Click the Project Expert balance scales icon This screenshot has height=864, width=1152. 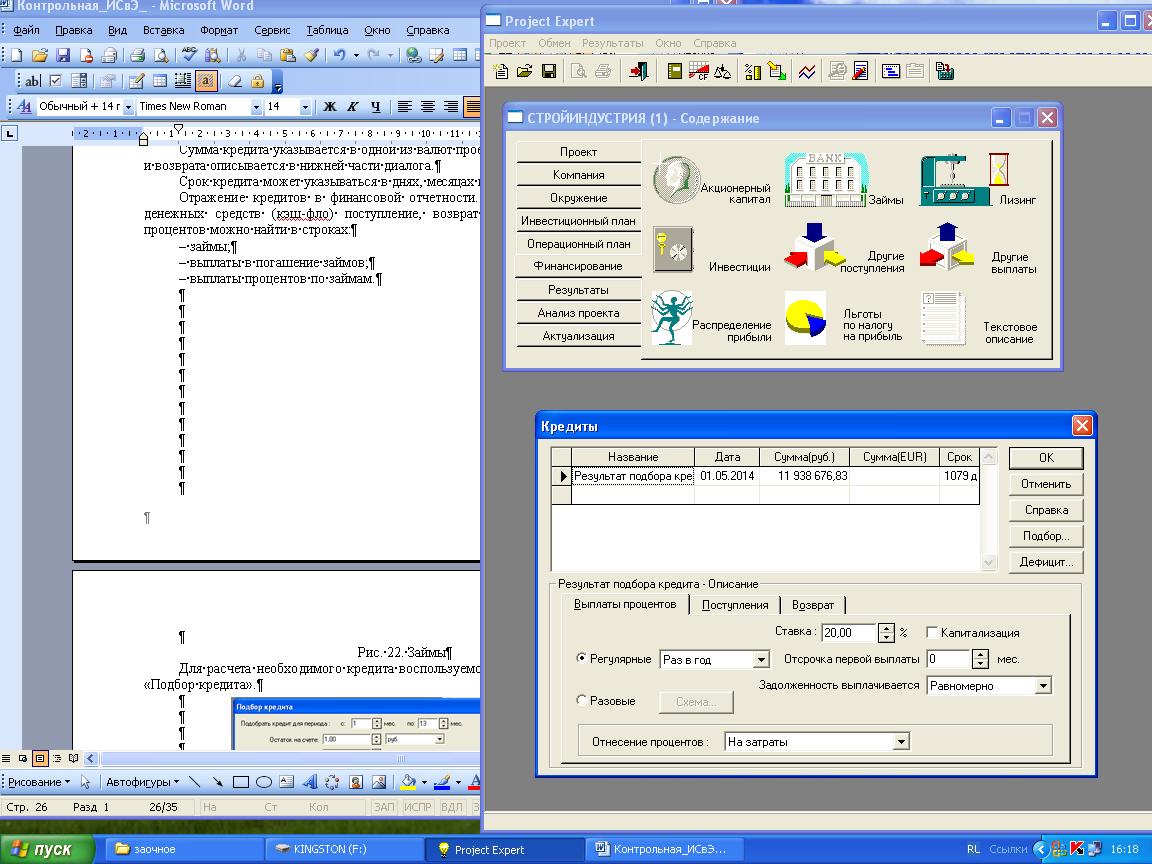723,71
